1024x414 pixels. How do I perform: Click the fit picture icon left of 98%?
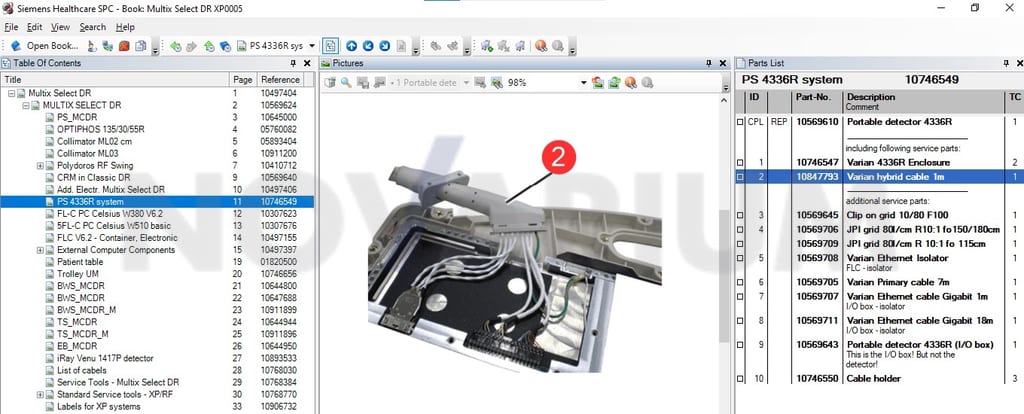(x=496, y=83)
